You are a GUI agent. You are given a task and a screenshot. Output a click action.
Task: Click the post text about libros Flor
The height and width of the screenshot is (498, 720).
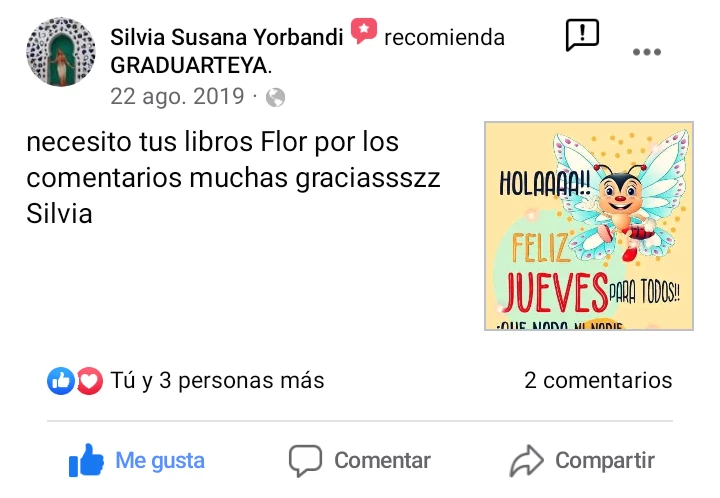[x=233, y=178]
